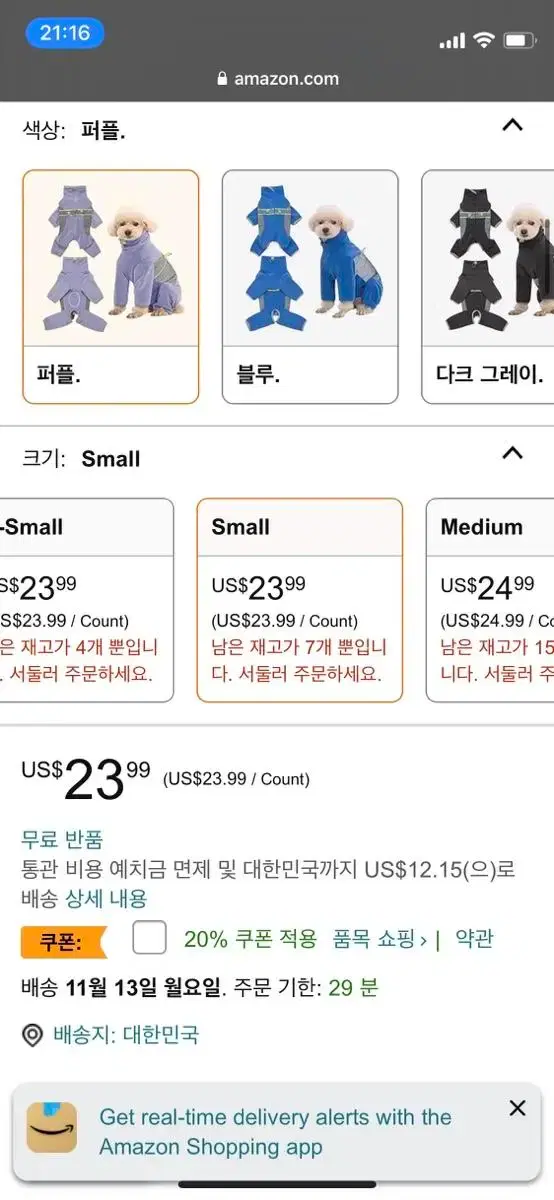Screen dimensions: 554x1200
Task: Tap the Amazon Shopping app icon
Action: coord(52,1128)
